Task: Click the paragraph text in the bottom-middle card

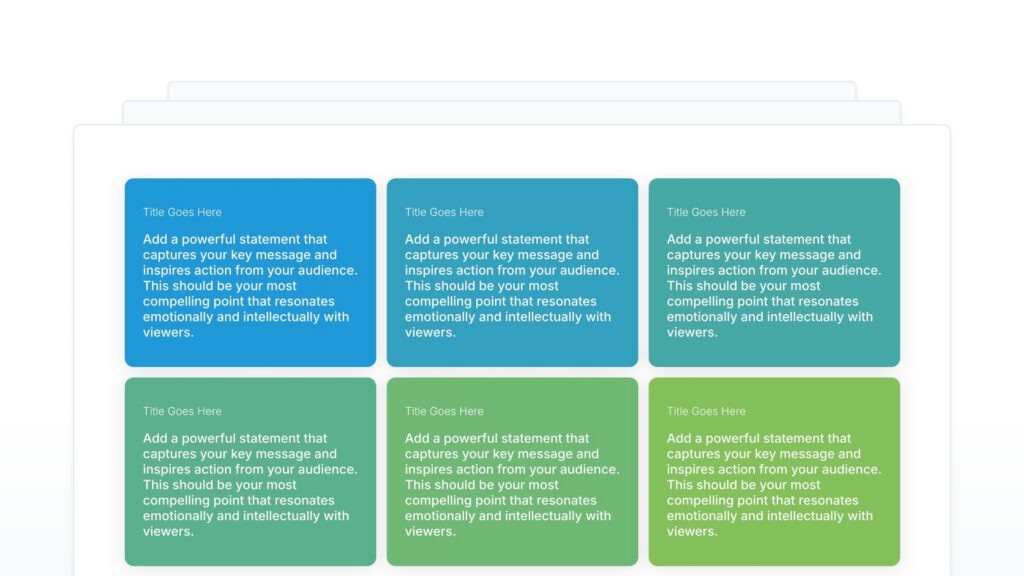Action: [511, 485]
